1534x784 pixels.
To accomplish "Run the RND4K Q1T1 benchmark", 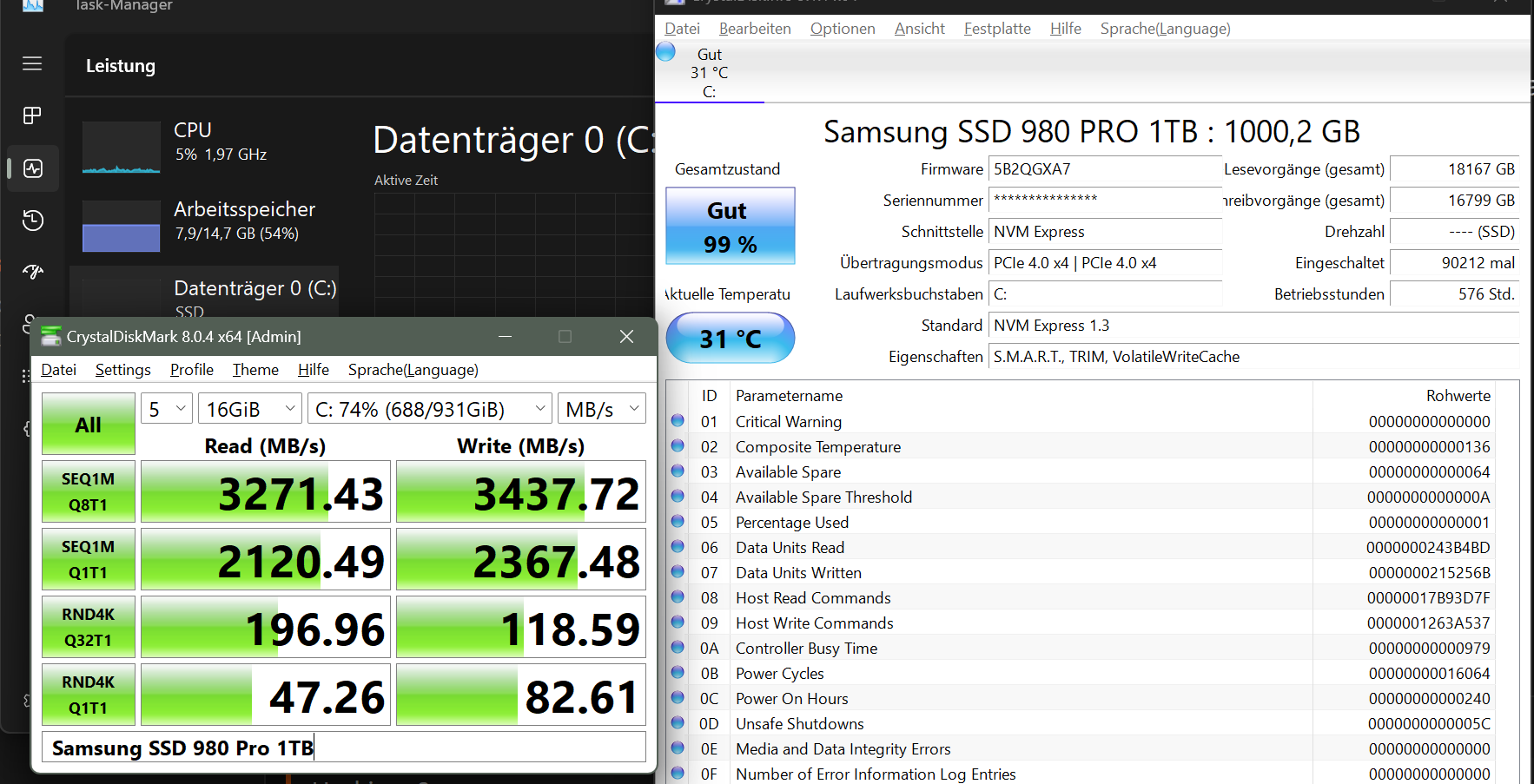I will (89, 695).
